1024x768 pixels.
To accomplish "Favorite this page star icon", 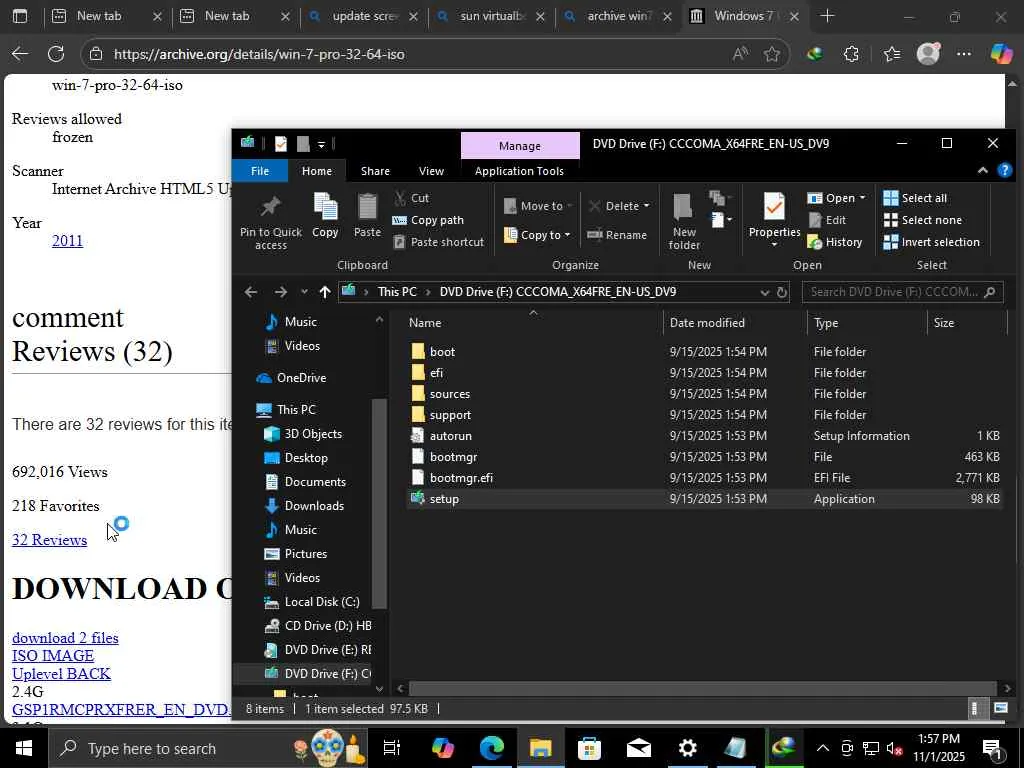I will point(771,54).
